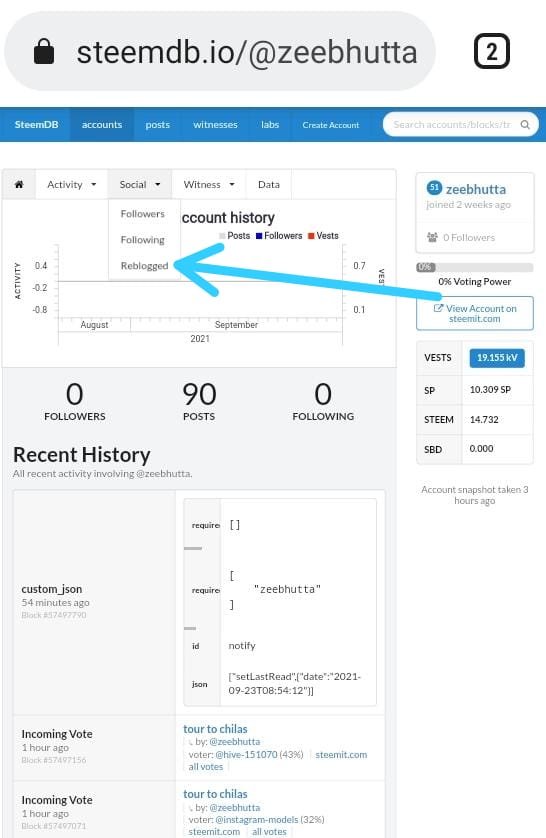546x838 pixels.
Task: Open the first 'tour to chilas' post link
Action: point(215,729)
